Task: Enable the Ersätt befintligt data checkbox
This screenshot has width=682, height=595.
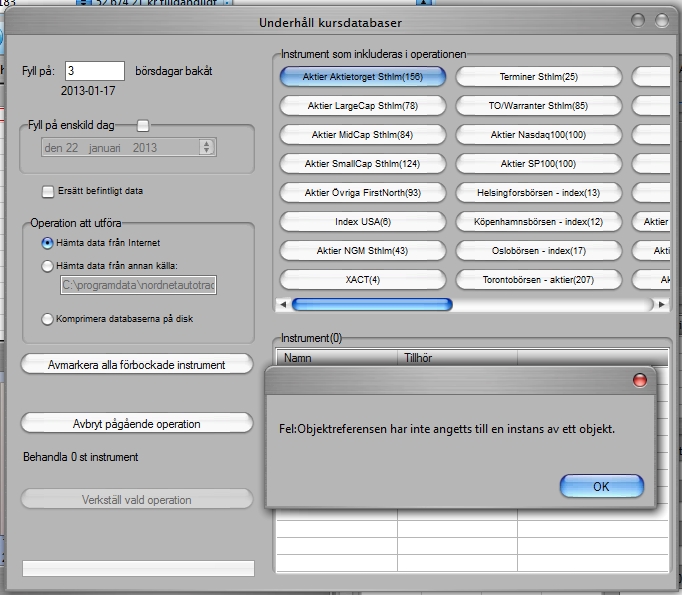Action: tap(48, 191)
